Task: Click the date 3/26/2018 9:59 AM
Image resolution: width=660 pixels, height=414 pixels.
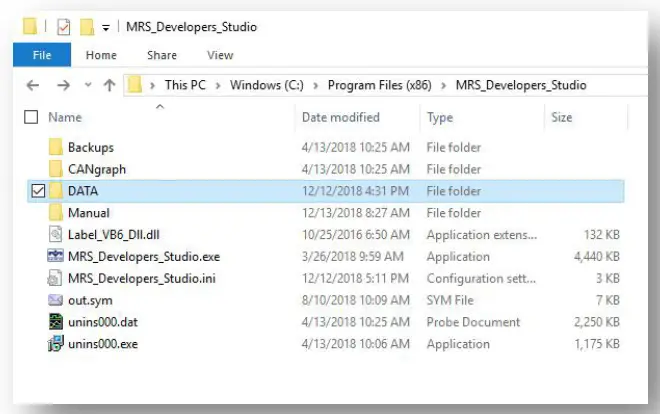Action: coord(353,257)
